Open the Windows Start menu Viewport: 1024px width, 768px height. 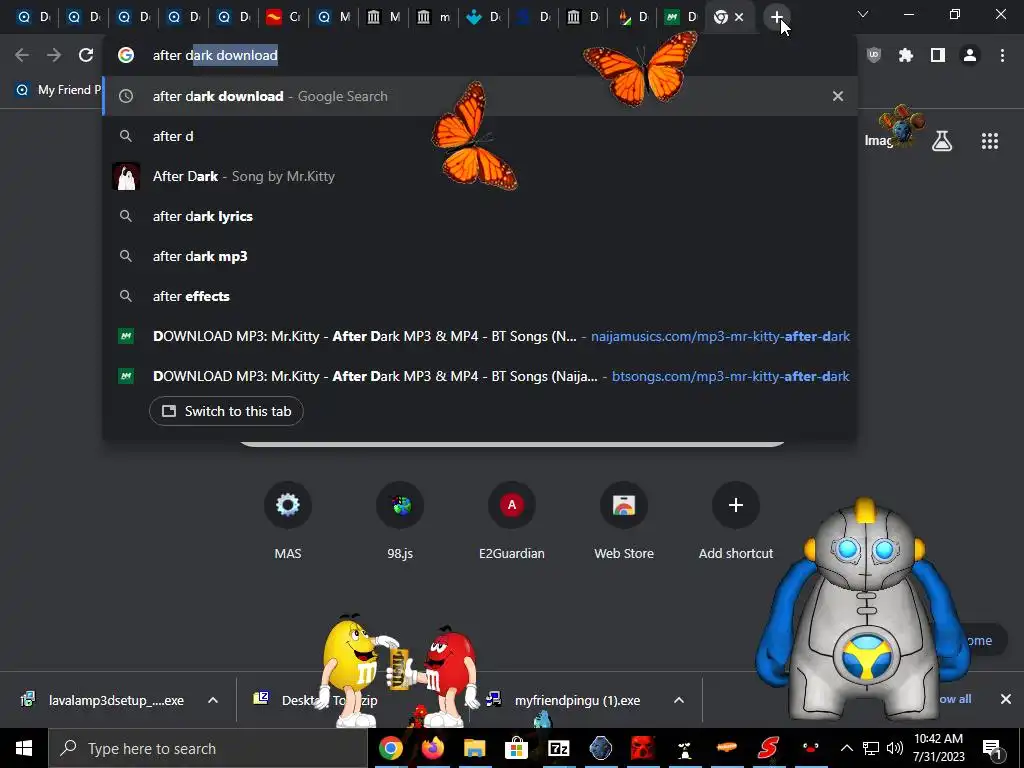pos(24,748)
